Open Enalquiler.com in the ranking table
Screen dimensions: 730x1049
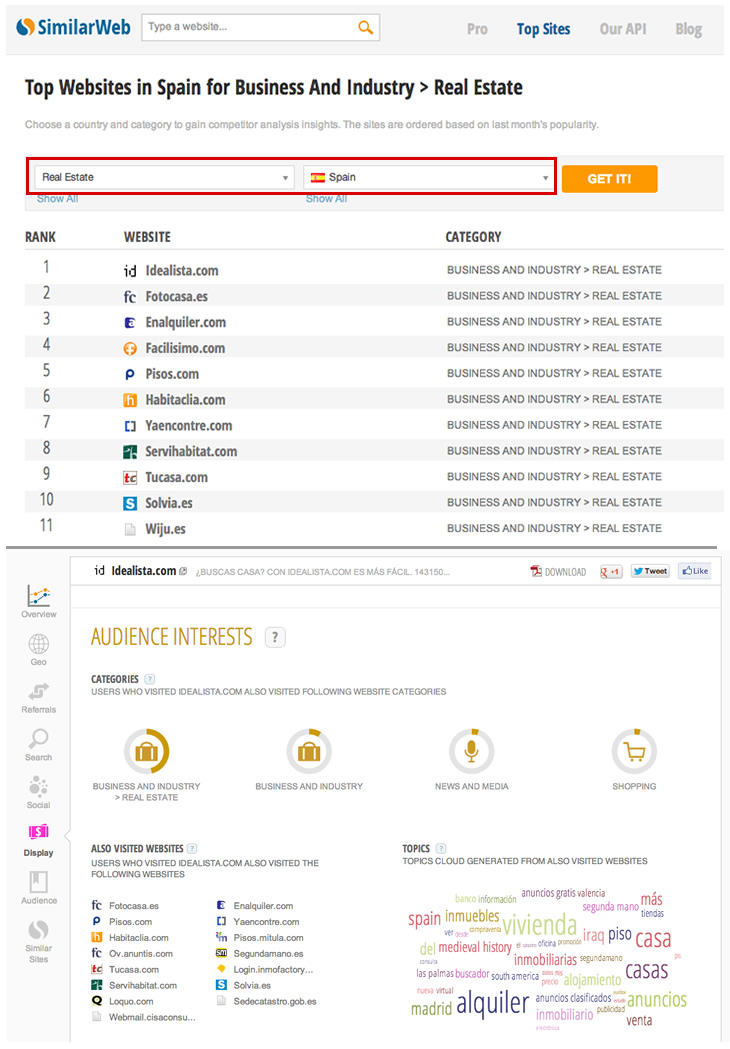click(x=185, y=322)
